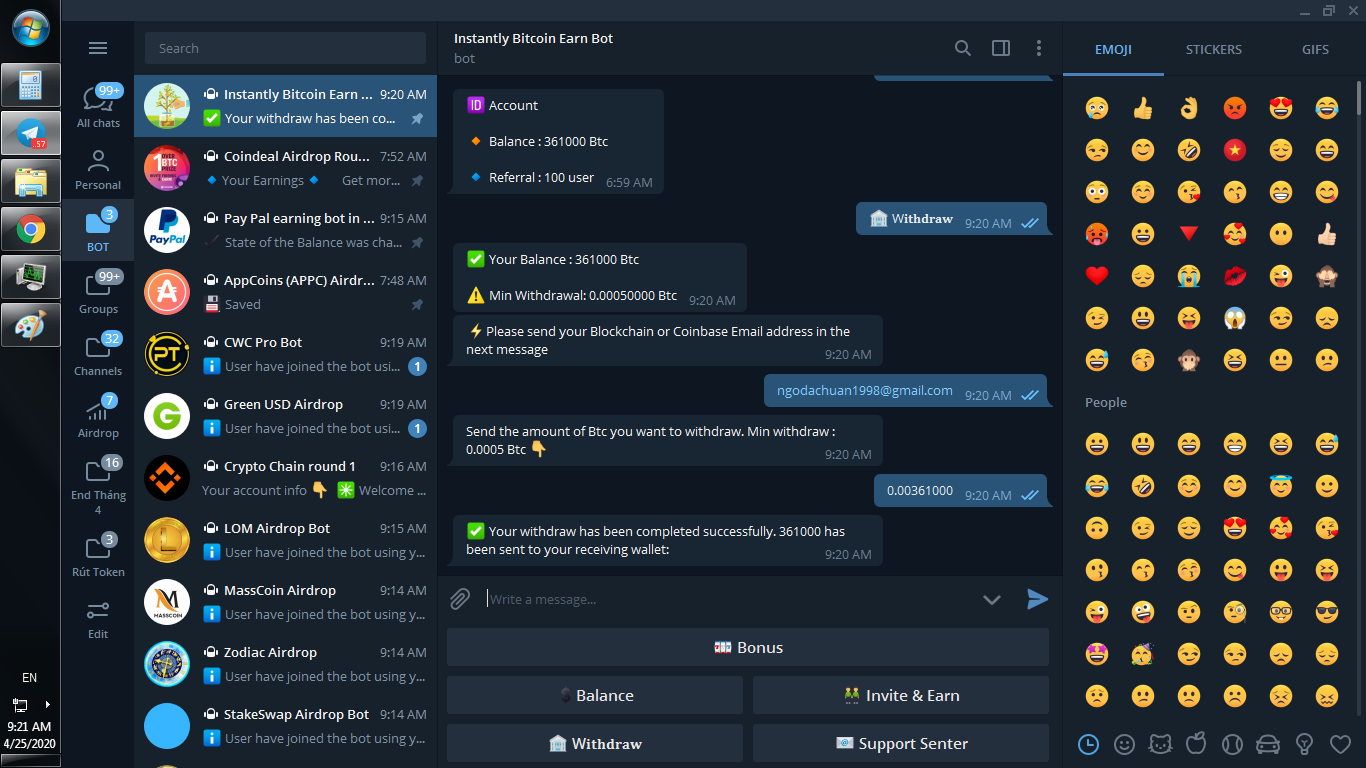Open the Pay Pal earning bot chat
The width and height of the screenshot is (1366, 768).
tap(285, 230)
